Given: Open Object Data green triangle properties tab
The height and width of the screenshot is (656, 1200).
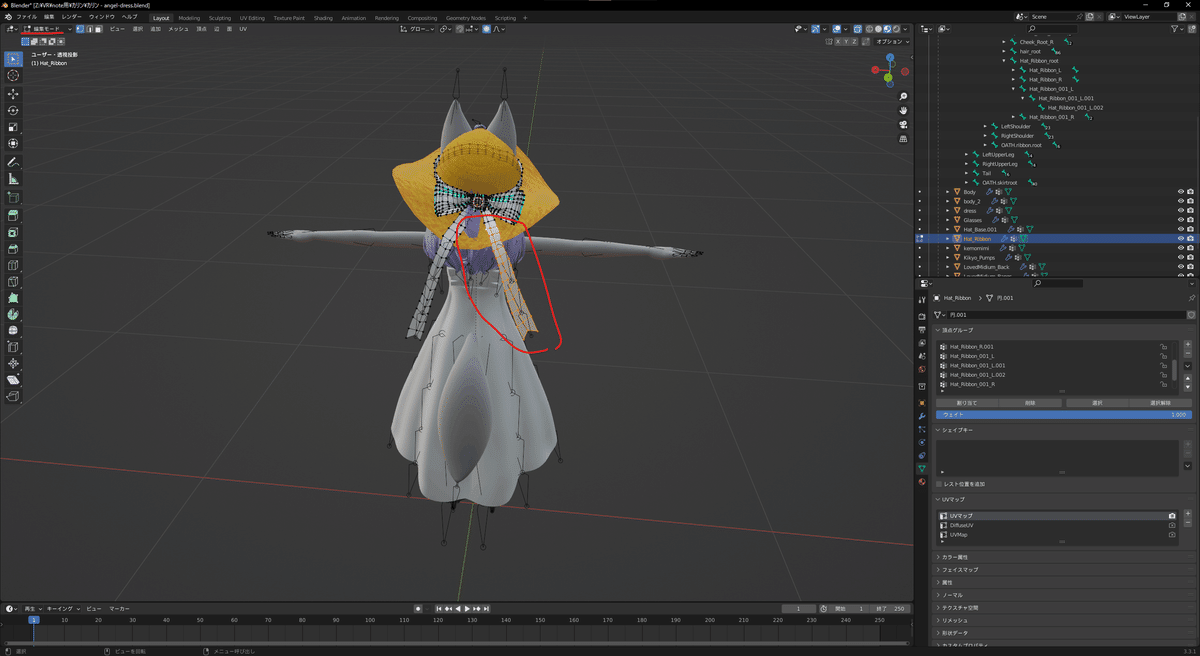Looking at the screenshot, I should (x=922, y=468).
